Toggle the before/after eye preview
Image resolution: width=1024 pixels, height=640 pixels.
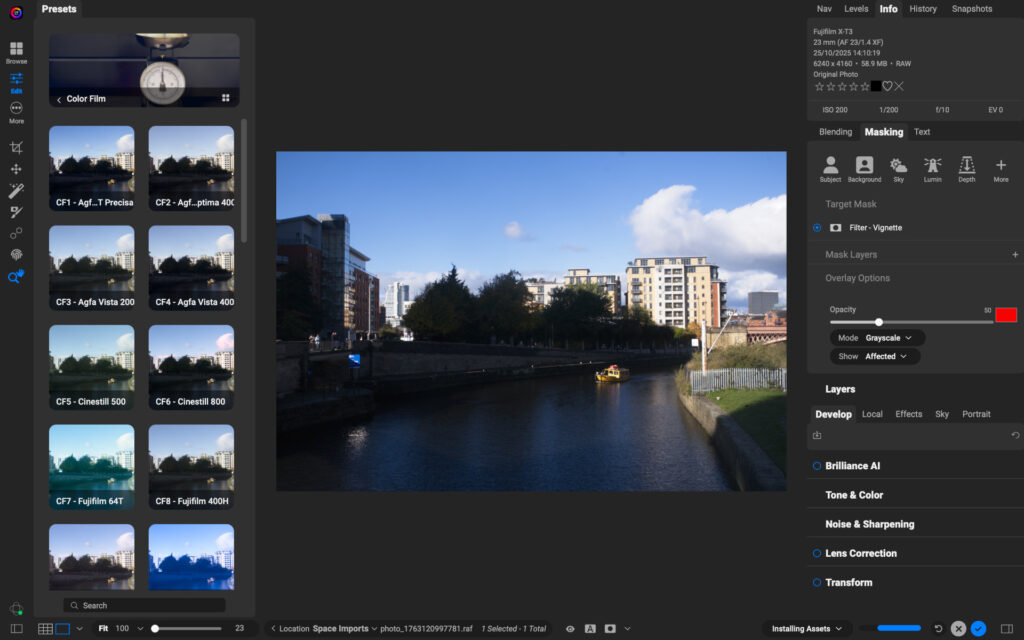click(569, 628)
